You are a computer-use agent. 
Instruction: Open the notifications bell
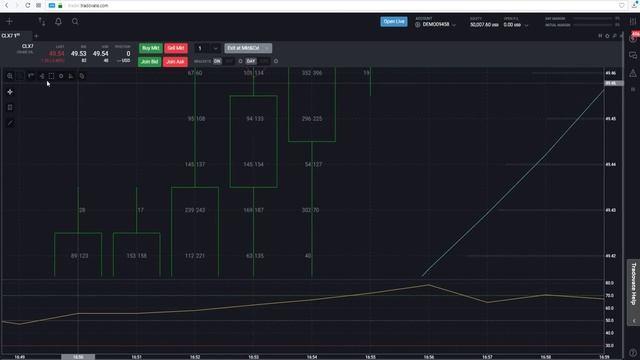(x=58, y=22)
